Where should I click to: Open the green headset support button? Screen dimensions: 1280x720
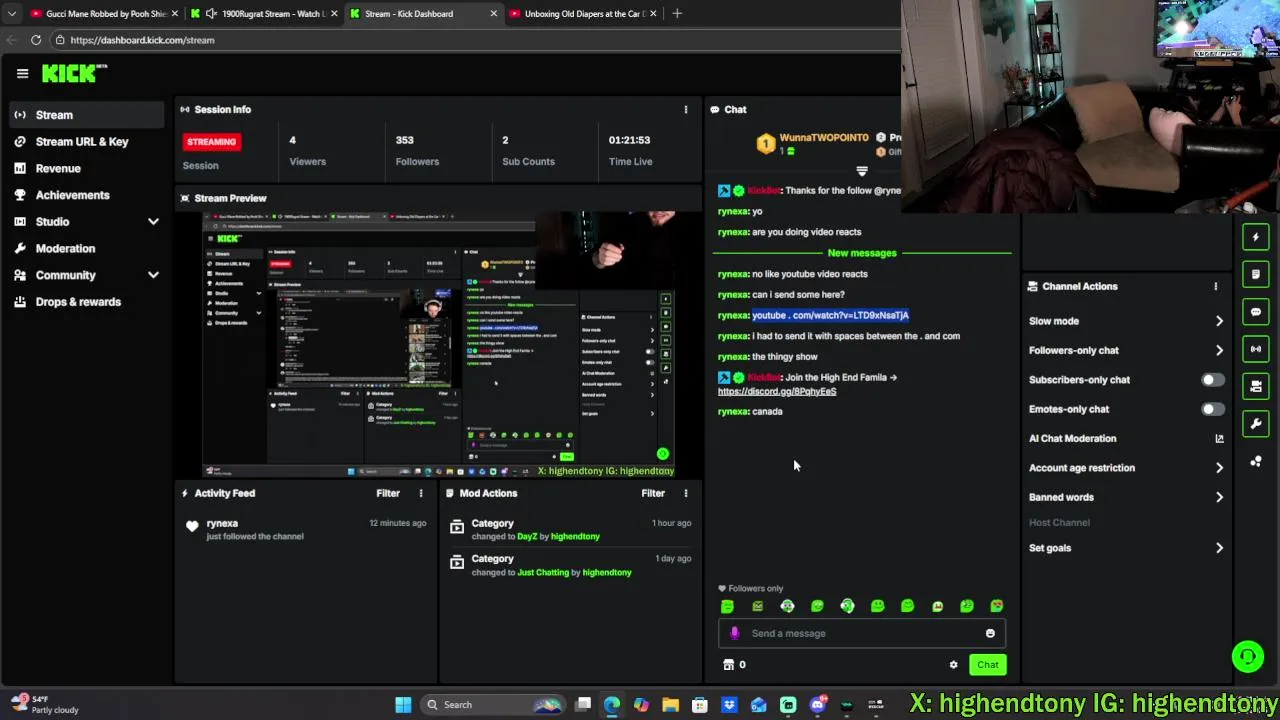pyautogui.click(x=1247, y=657)
